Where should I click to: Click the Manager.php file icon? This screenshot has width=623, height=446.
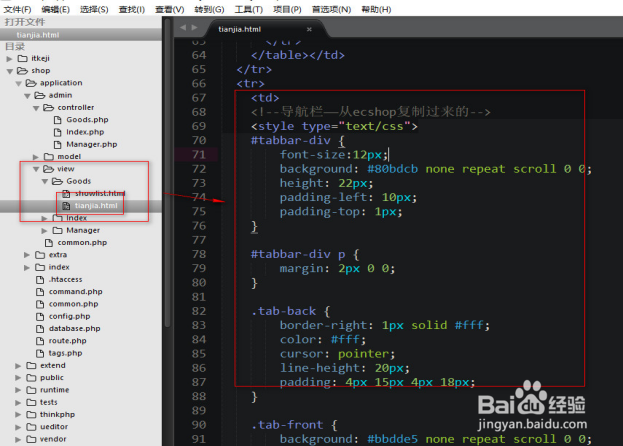pyautogui.click(x=58, y=145)
